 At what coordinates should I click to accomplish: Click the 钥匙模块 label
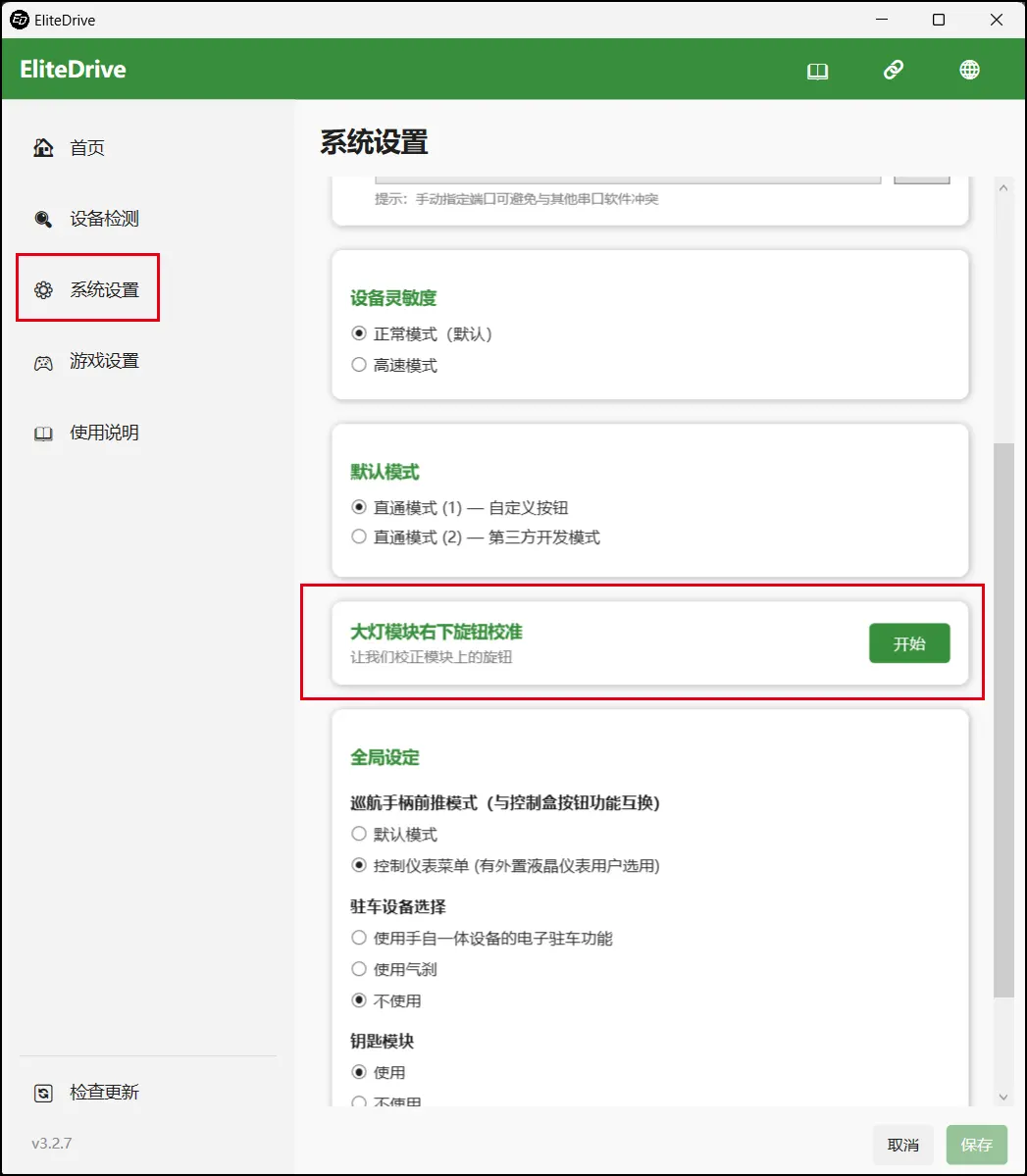(382, 1041)
